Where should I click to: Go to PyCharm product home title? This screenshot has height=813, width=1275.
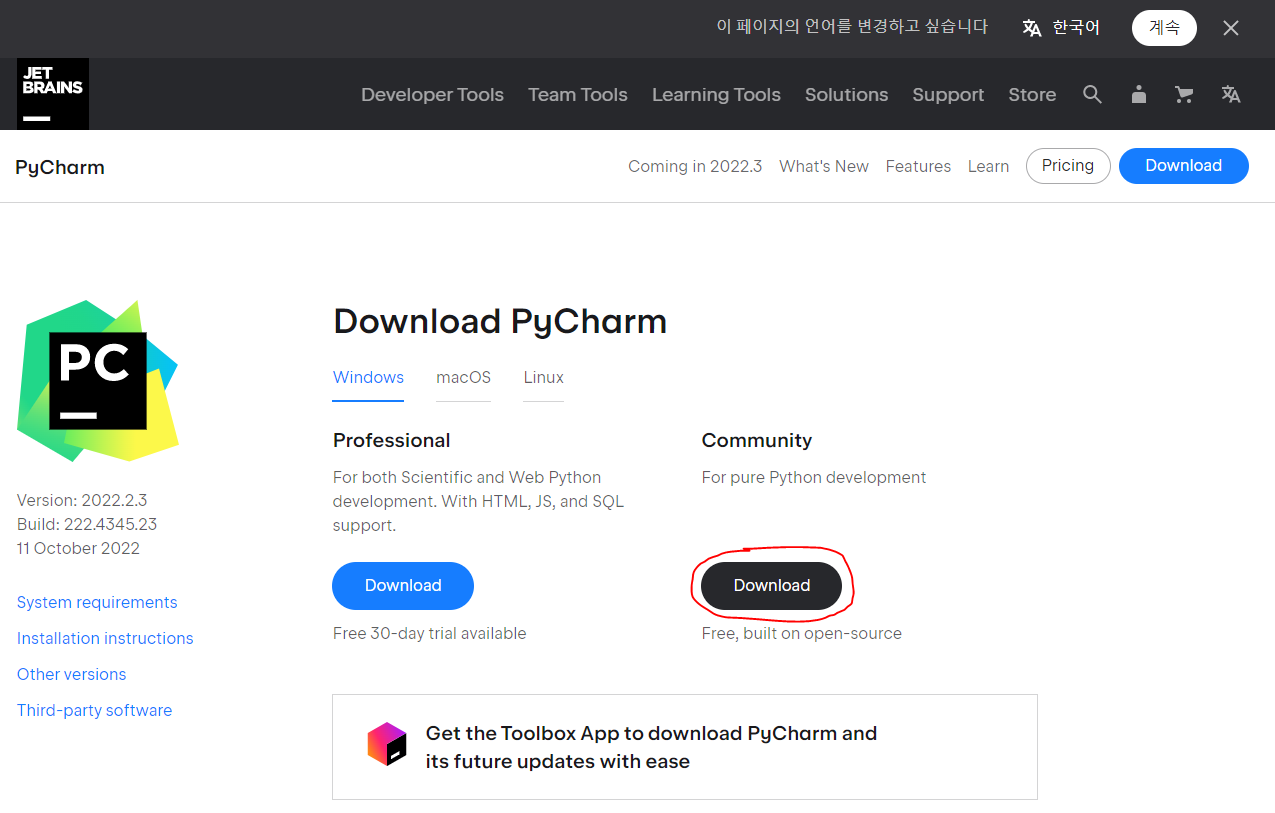[x=60, y=167]
